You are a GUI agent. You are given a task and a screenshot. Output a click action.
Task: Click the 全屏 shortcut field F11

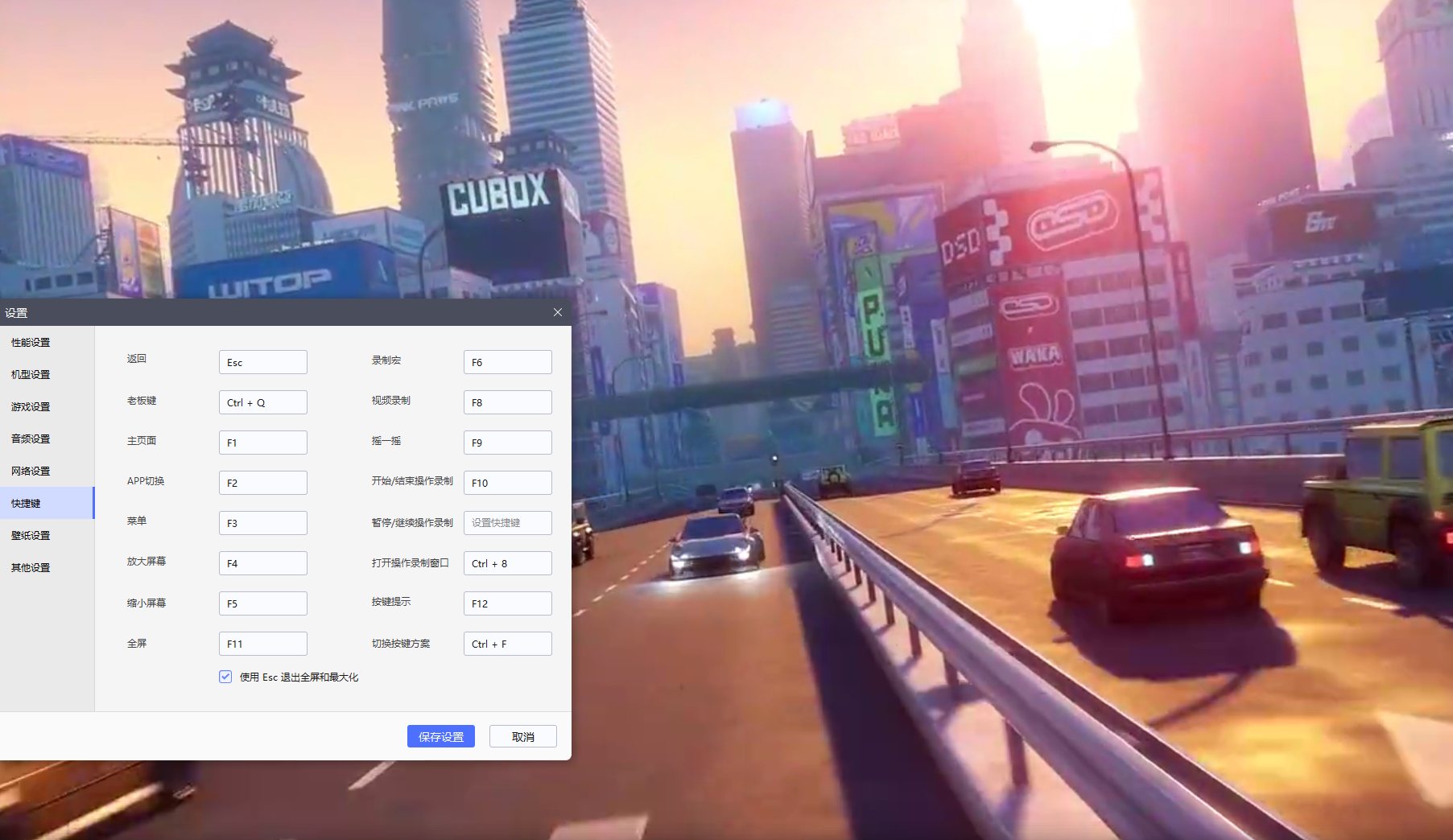[263, 644]
